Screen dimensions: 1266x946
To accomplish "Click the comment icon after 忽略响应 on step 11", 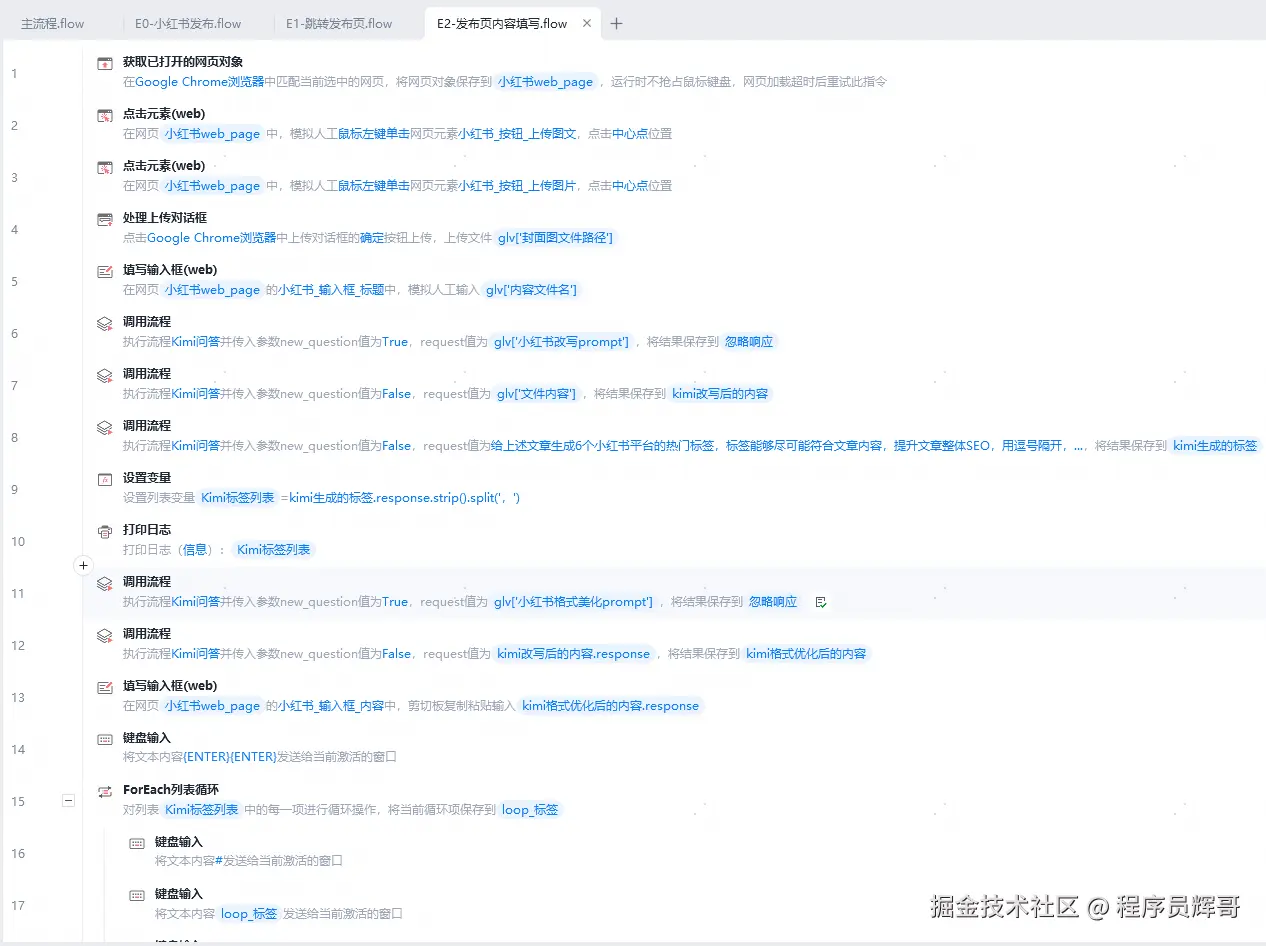I will [820, 601].
